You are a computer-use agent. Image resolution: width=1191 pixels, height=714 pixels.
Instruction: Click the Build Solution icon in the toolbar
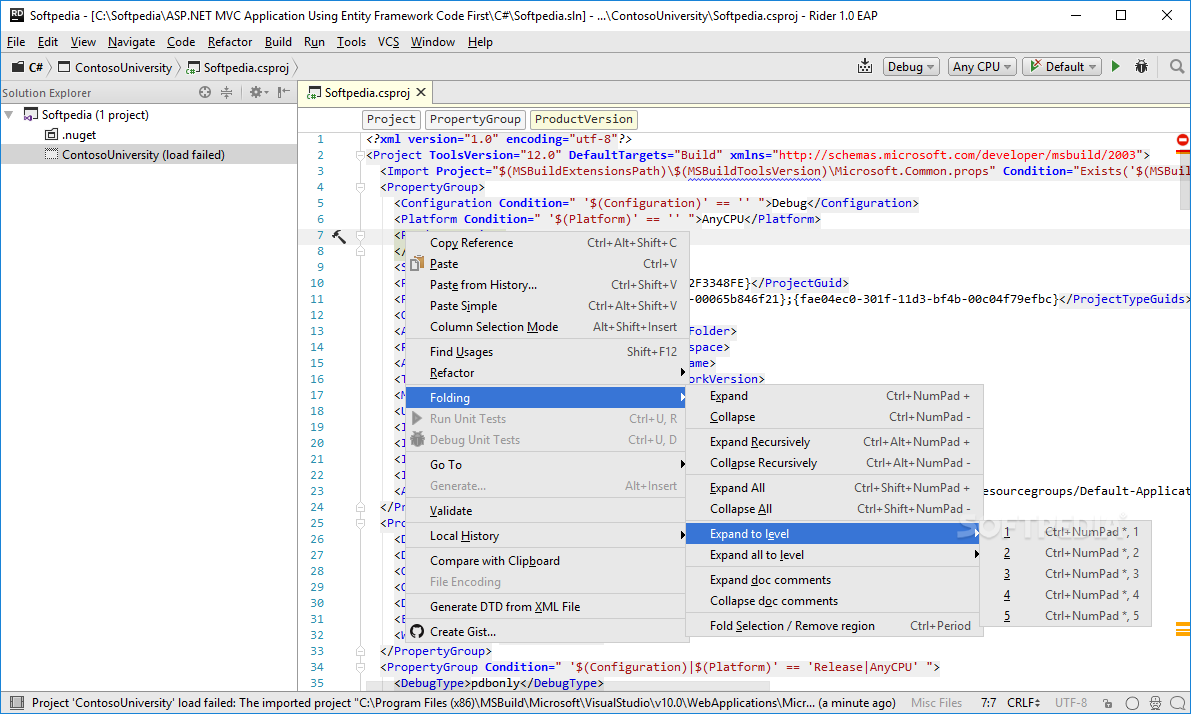pos(865,67)
